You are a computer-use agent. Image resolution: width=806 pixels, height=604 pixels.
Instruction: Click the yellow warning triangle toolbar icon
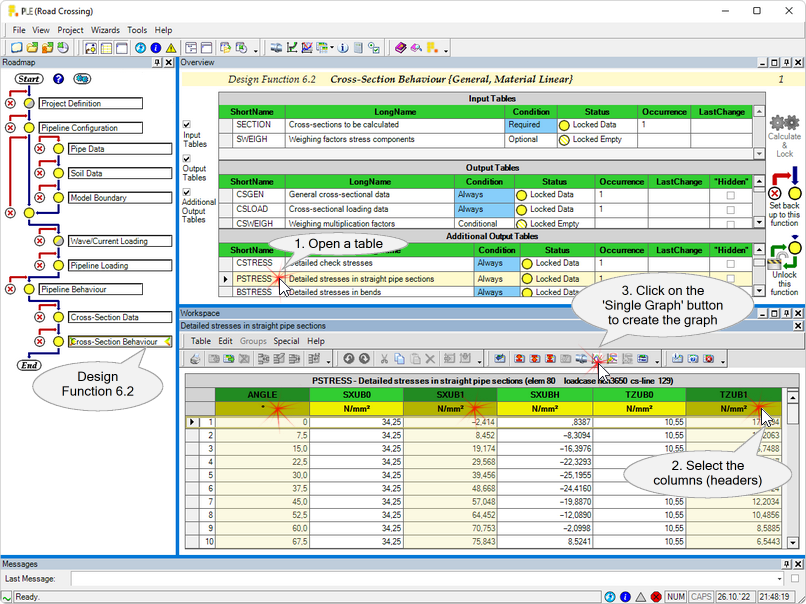point(171,47)
